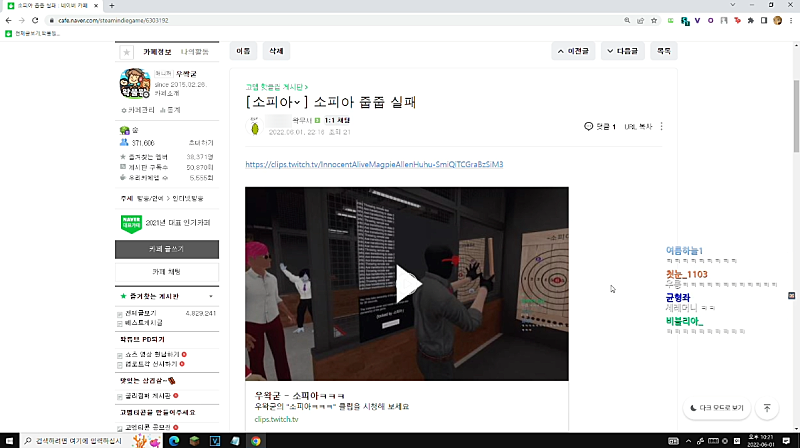Play the embedded Twitch clip video
800x448 pixels.
click(x=407, y=284)
